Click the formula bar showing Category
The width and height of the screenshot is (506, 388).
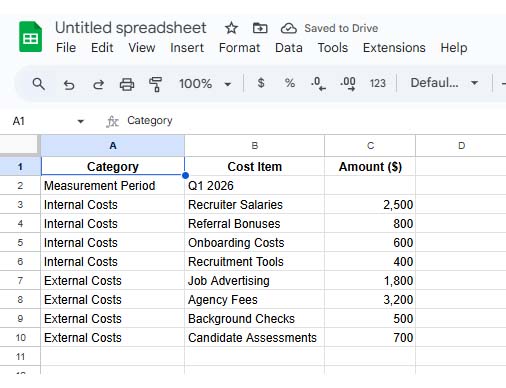point(313,121)
